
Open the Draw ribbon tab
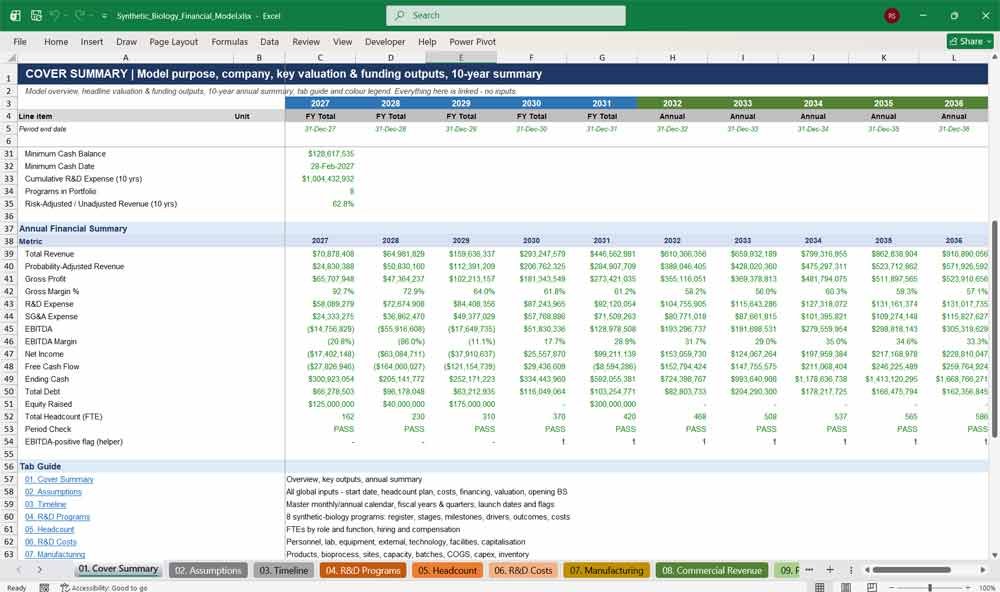tap(126, 41)
